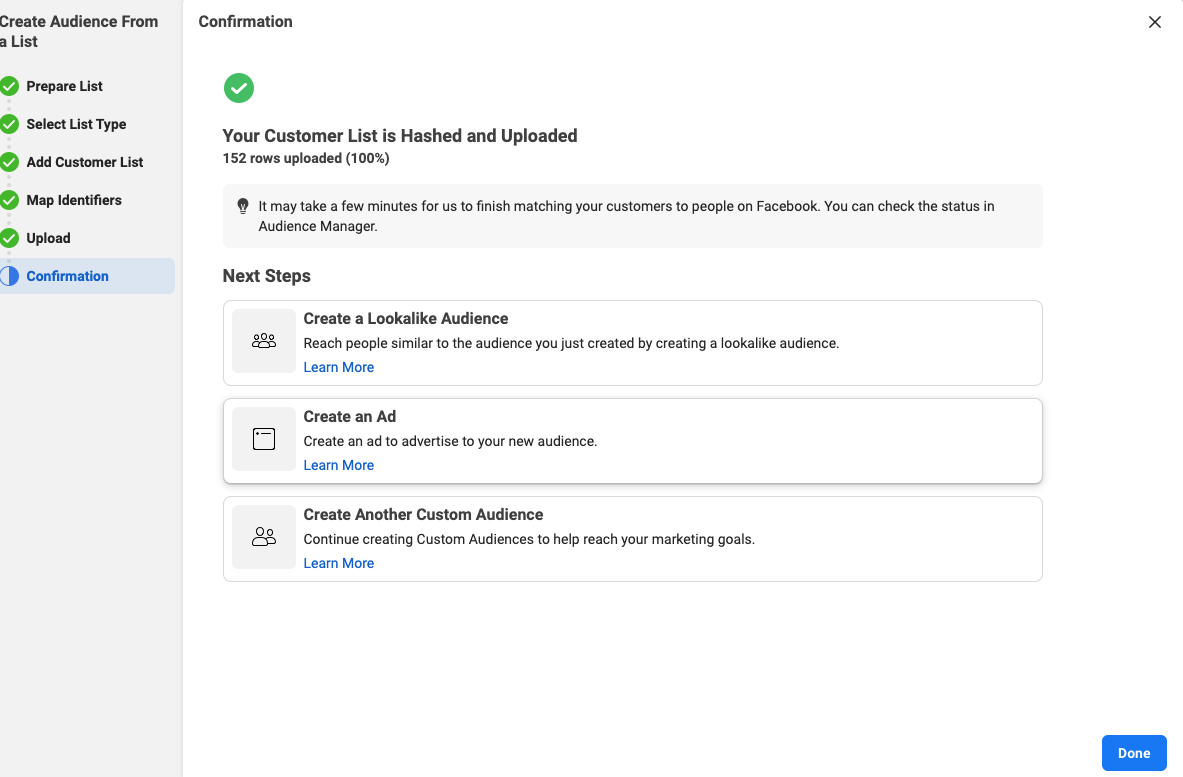Select the Confirmation step in sidebar
1183x777 pixels.
click(x=88, y=276)
